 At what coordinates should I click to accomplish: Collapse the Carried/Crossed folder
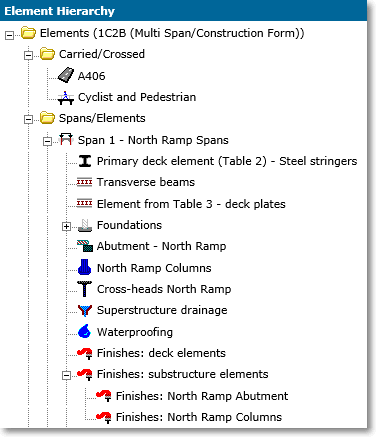pos(29,55)
